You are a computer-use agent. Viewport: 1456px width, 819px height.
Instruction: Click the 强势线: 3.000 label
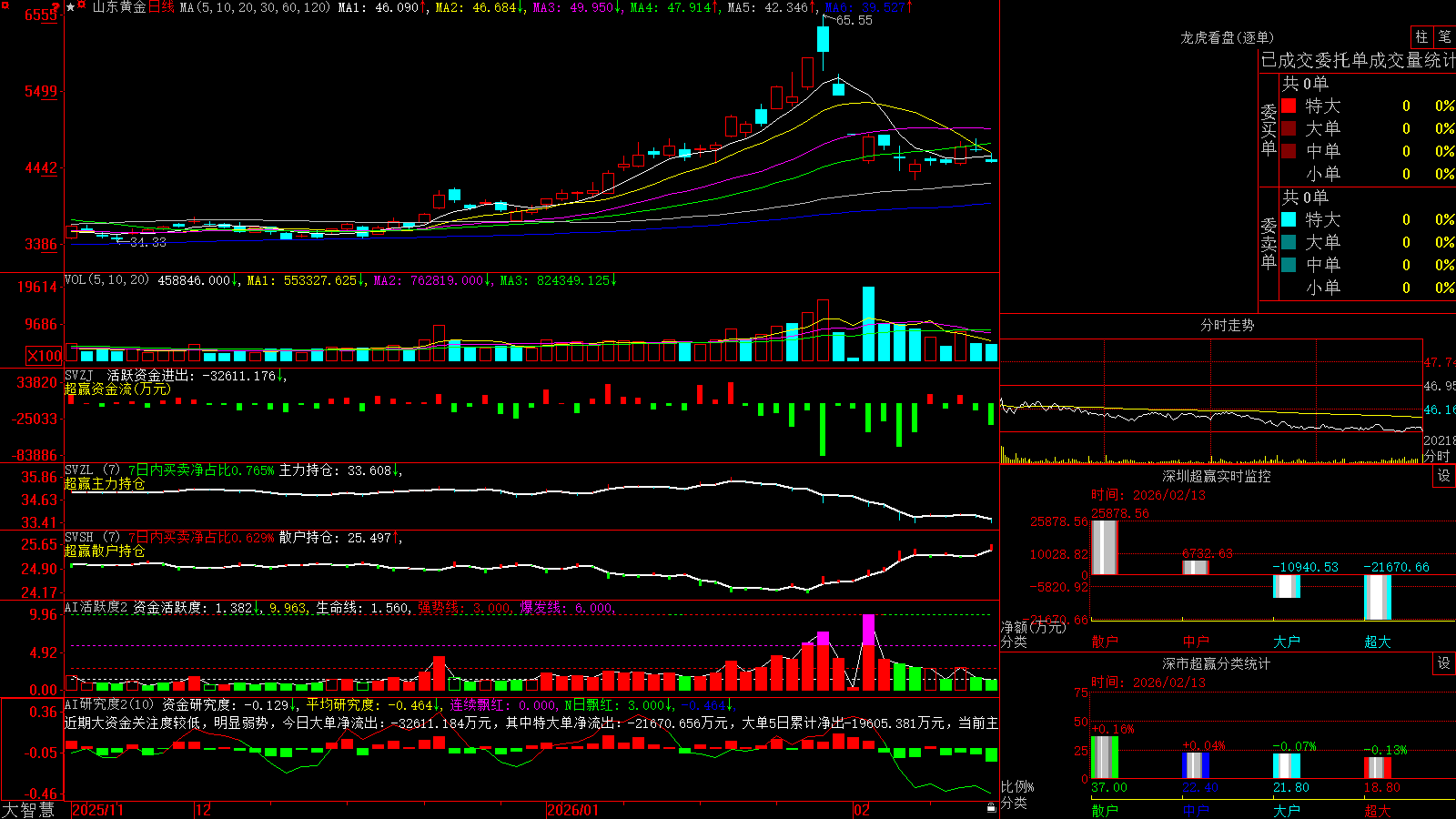(465, 607)
